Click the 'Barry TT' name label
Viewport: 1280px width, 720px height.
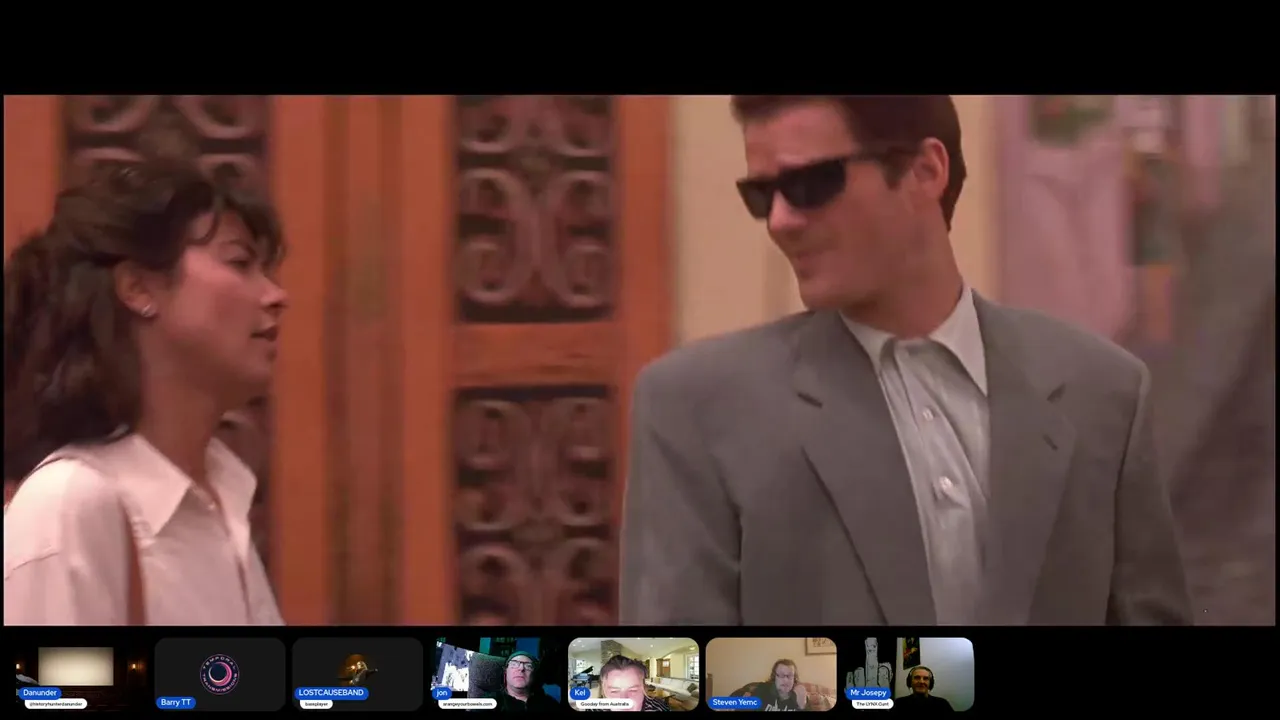coord(176,702)
